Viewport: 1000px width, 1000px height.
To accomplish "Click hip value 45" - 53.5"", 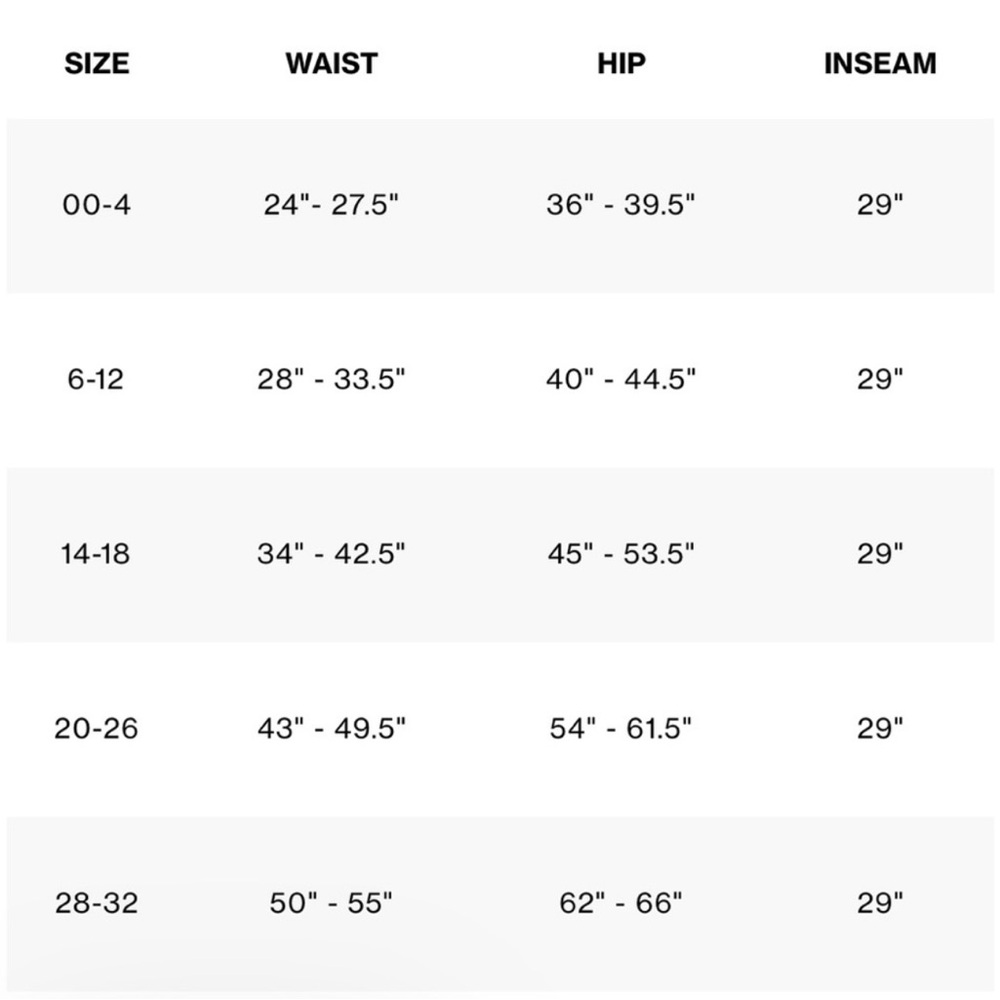I will (x=620, y=554).
